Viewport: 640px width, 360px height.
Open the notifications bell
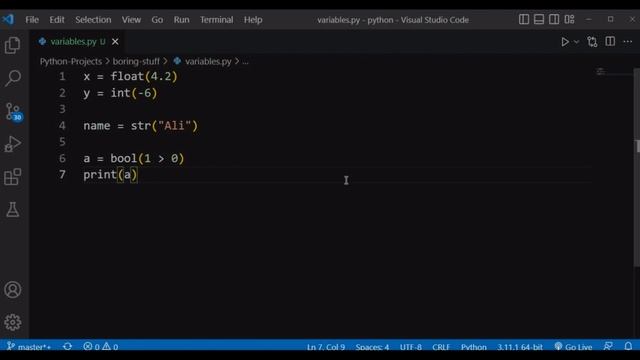coord(628,346)
